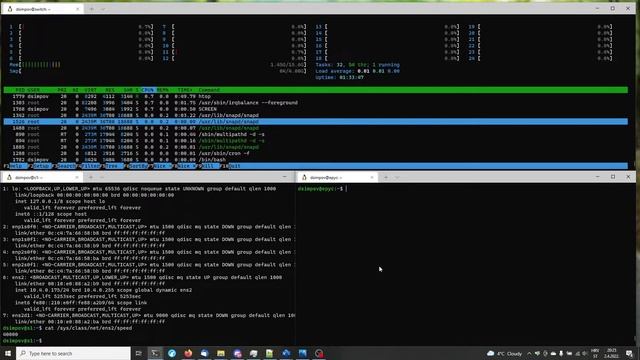
Task: Click the inet 10.0.0.175/24 address line
Action: 103,290
